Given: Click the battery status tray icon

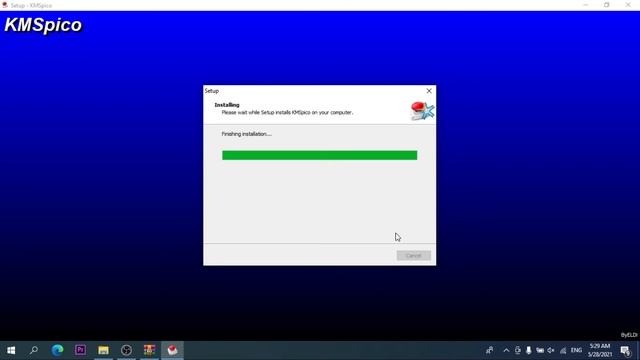Looking at the screenshot, I should (540, 350).
